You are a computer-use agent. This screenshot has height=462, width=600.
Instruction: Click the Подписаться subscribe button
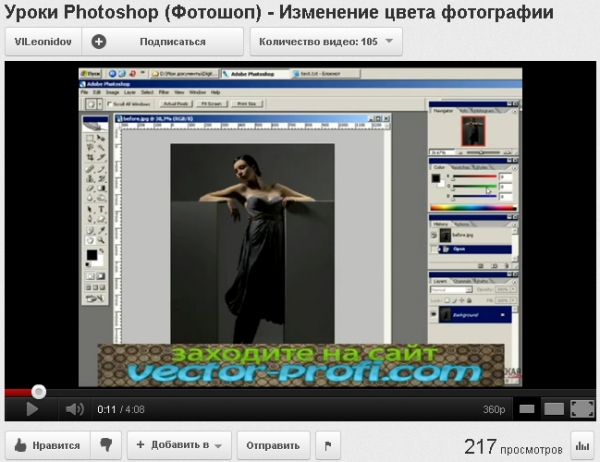pyautogui.click(x=163, y=41)
